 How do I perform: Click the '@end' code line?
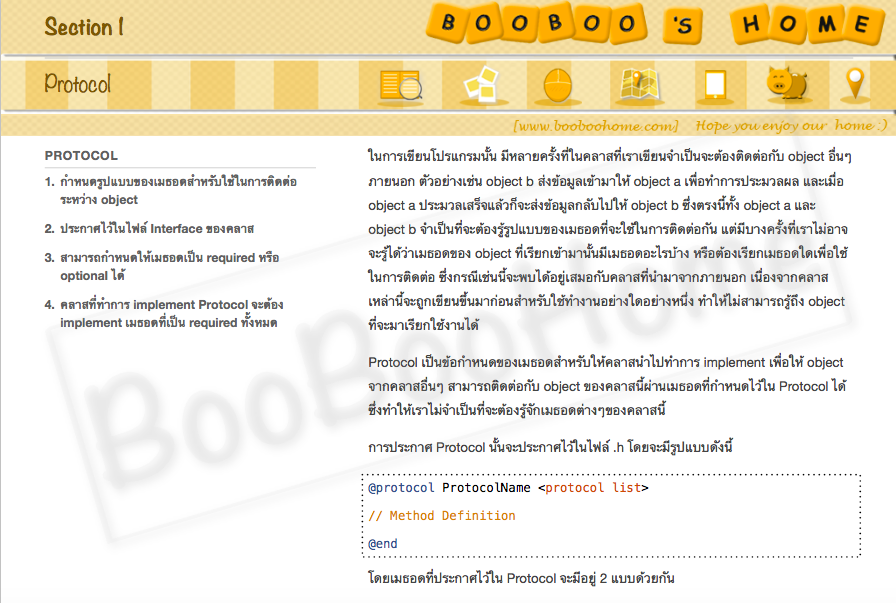(x=382, y=544)
